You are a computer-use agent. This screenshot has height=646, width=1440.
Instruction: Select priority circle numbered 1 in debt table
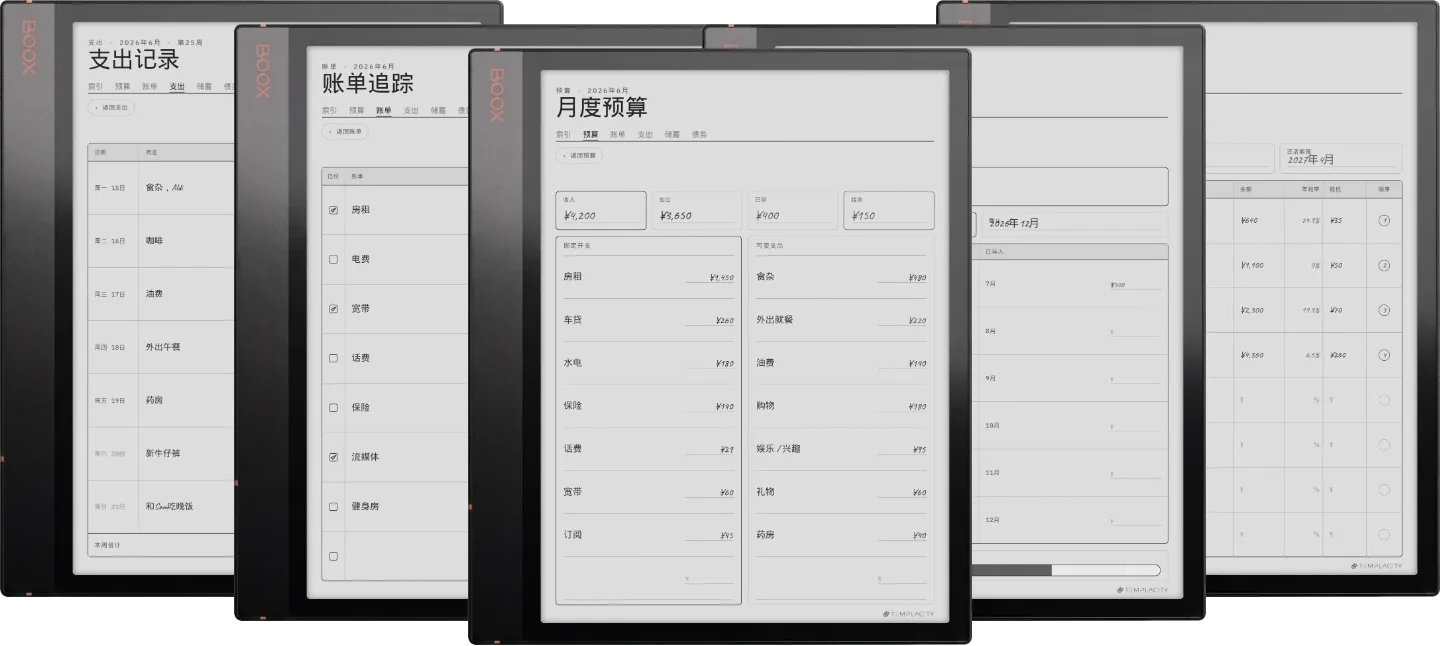pos(1384,221)
